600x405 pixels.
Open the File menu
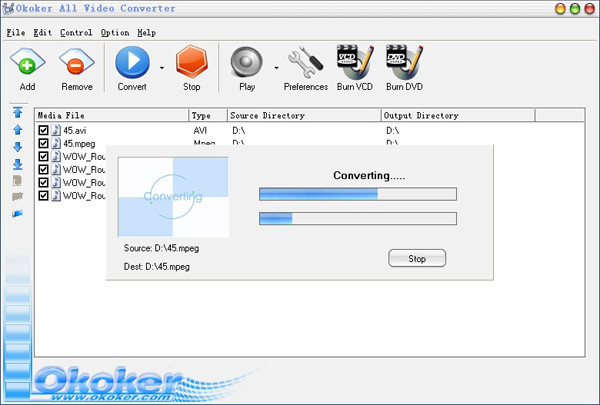click(16, 33)
